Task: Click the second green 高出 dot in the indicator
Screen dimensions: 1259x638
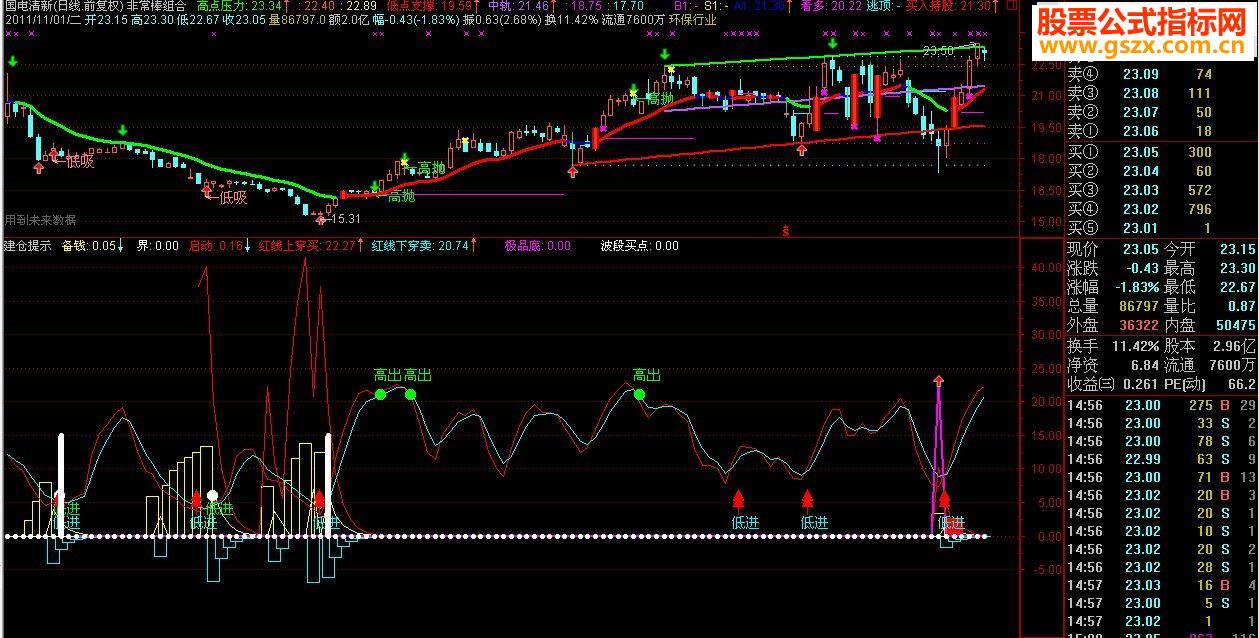Action: coord(410,395)
